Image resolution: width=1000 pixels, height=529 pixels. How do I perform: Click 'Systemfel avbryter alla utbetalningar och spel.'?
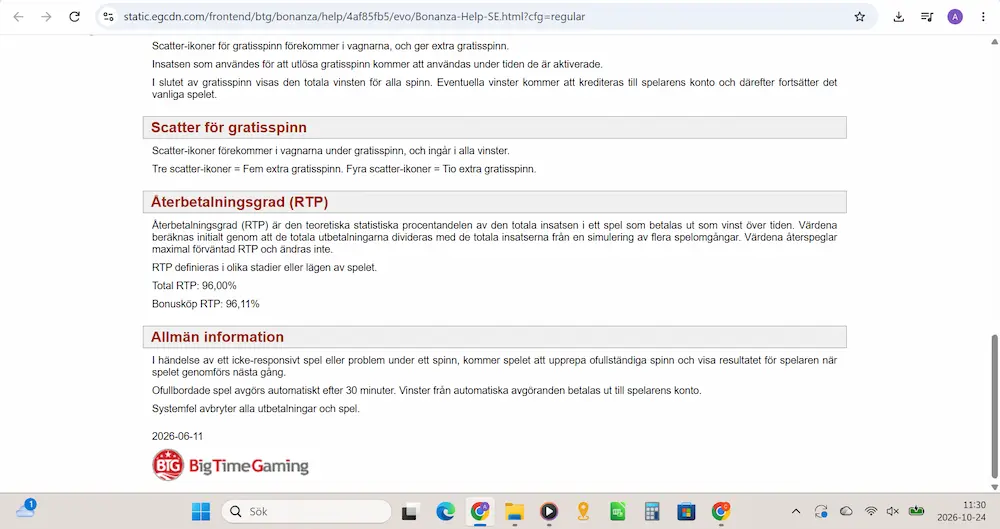(256, 408)
